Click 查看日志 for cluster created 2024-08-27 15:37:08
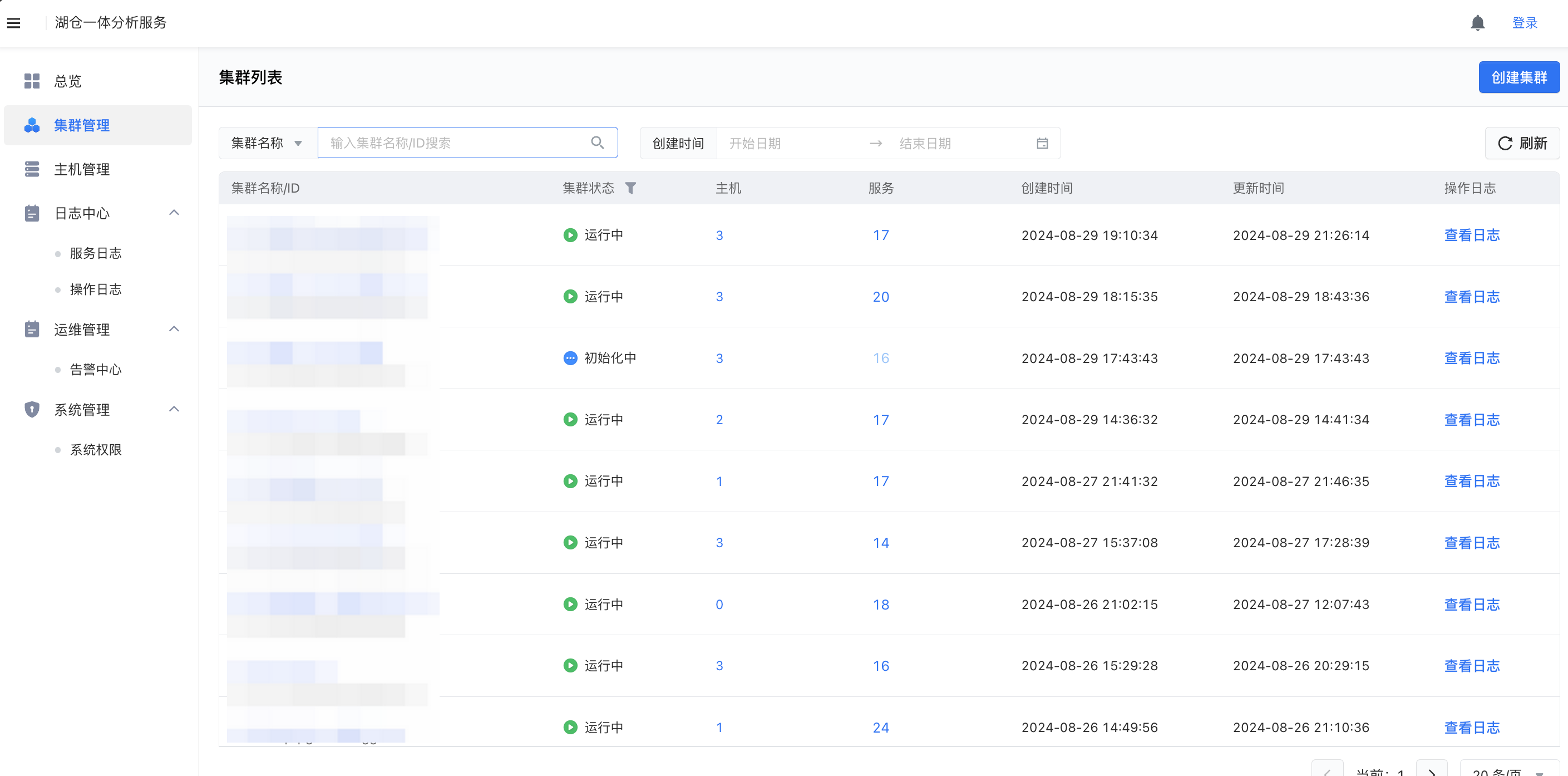1568x776 pixels. coord(1472,543)
